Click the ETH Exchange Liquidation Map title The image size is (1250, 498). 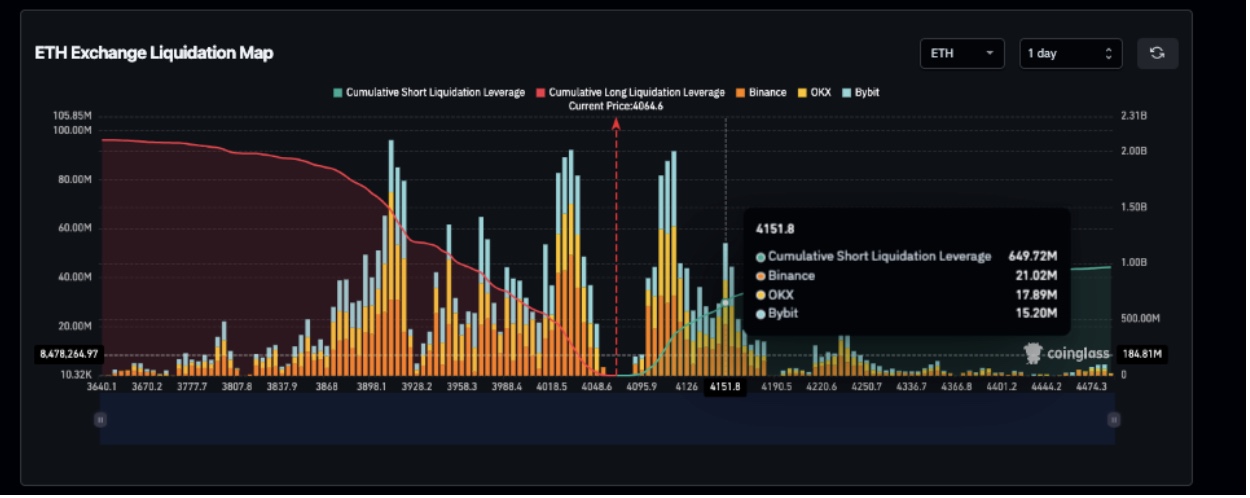coord(154,53)
